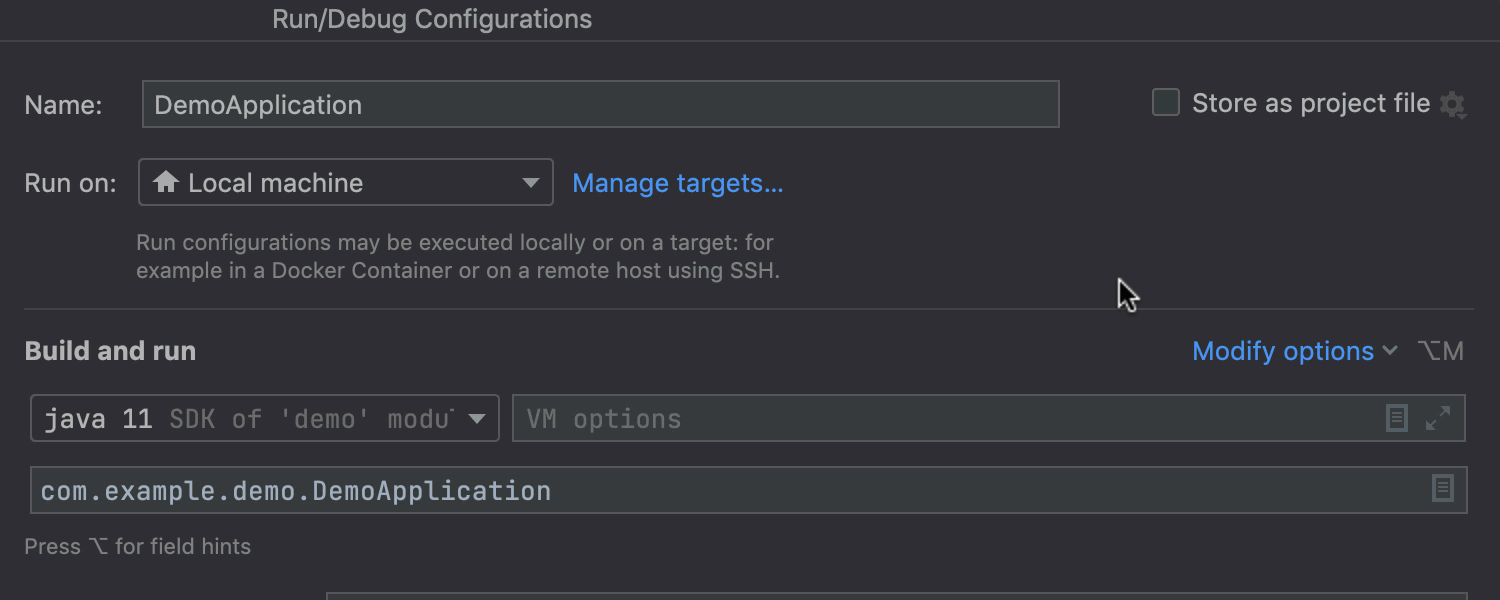
Task: Click the main class field com.example.demo.DemoApplication
Action: click(x=720, y=490)
